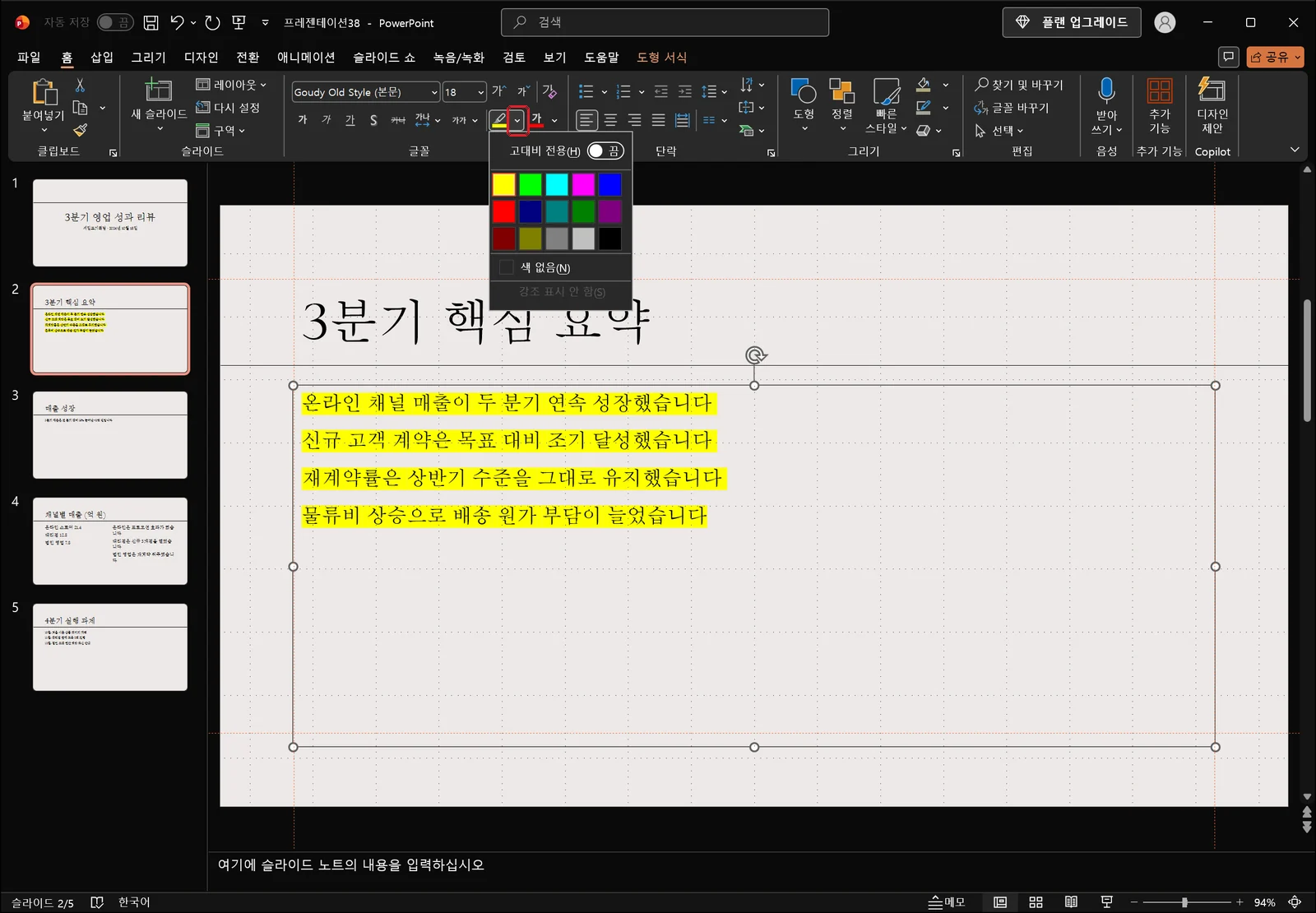The width and height of the screenshot is (1316, 913).
Task: Click the 받아쓰기 dictate microphone icon
Action: (1106, 90)
